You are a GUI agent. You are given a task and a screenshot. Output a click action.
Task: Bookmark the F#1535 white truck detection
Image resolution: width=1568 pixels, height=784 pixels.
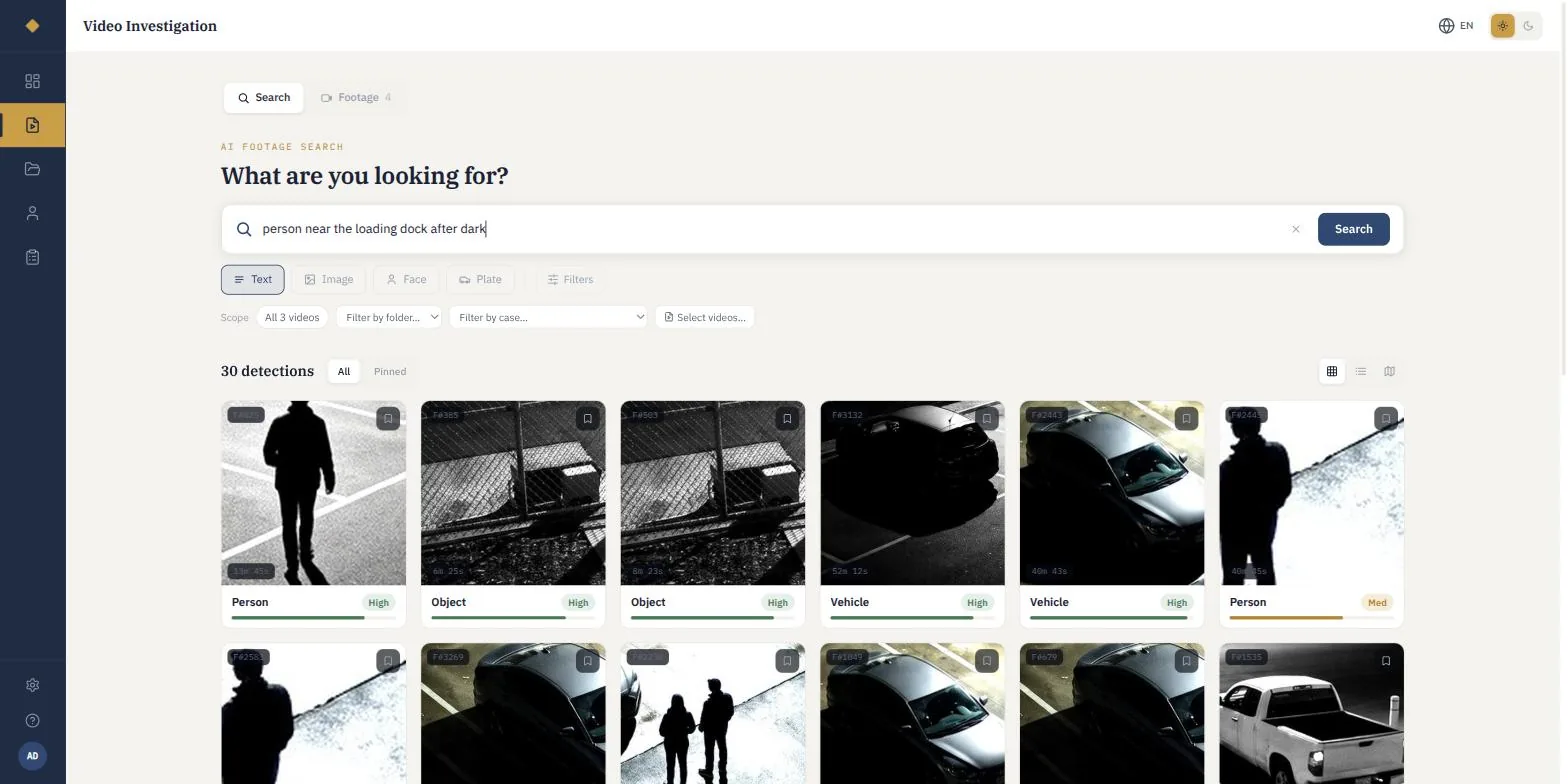click(1386, 661)
